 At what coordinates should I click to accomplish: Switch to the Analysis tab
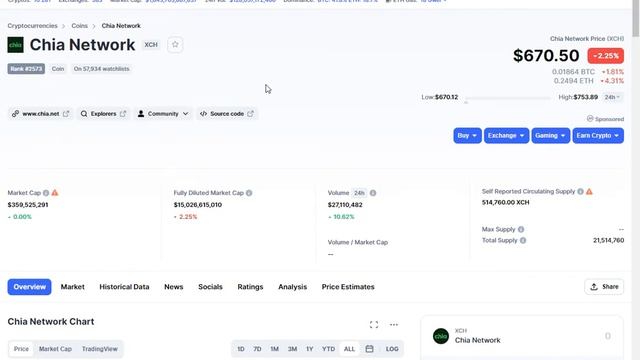[x=292, y=287]
